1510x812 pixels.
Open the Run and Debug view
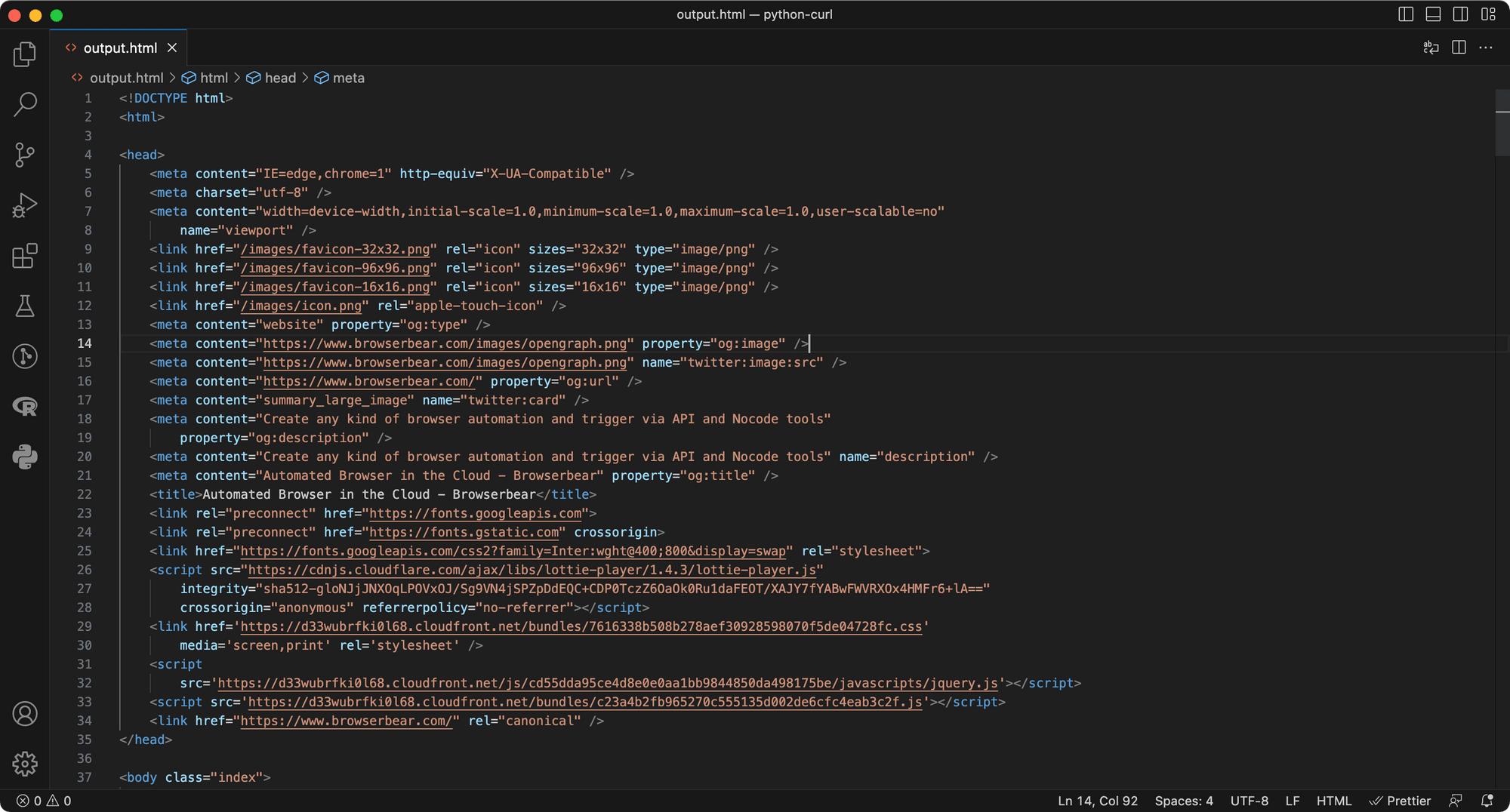click(x=25, y=205)
